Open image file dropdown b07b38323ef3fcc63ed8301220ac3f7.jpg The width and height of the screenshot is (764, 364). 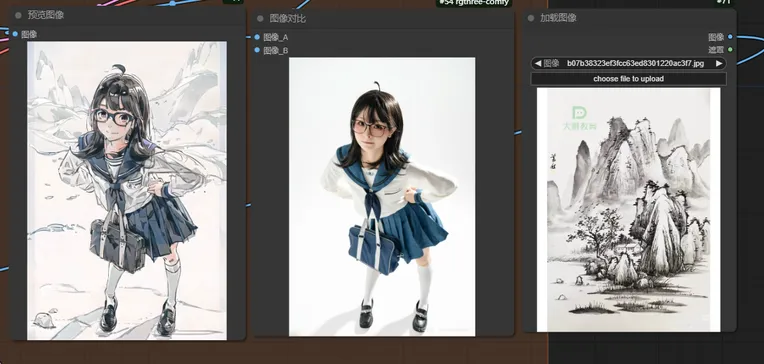tap(629, 63)
